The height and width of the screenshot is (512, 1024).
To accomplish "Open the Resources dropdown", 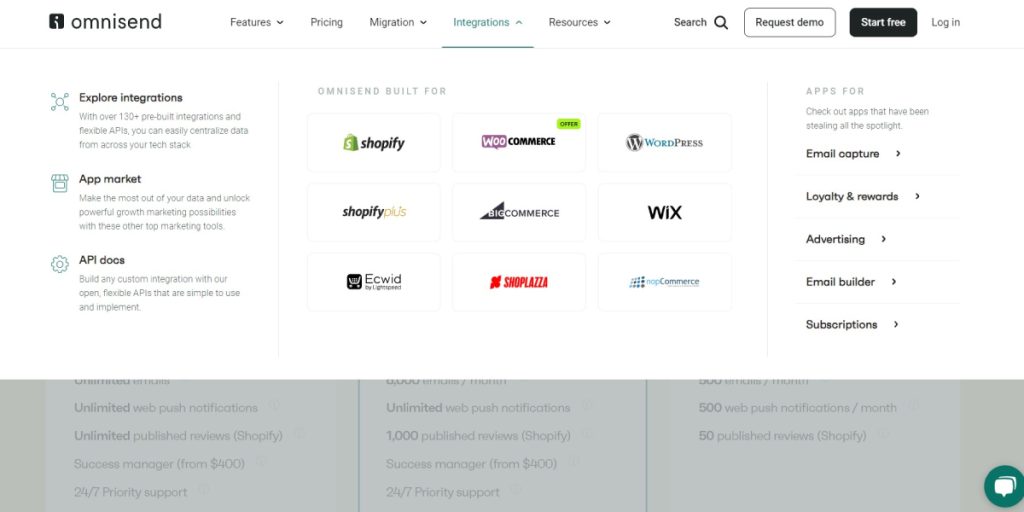I will (579, 22).
